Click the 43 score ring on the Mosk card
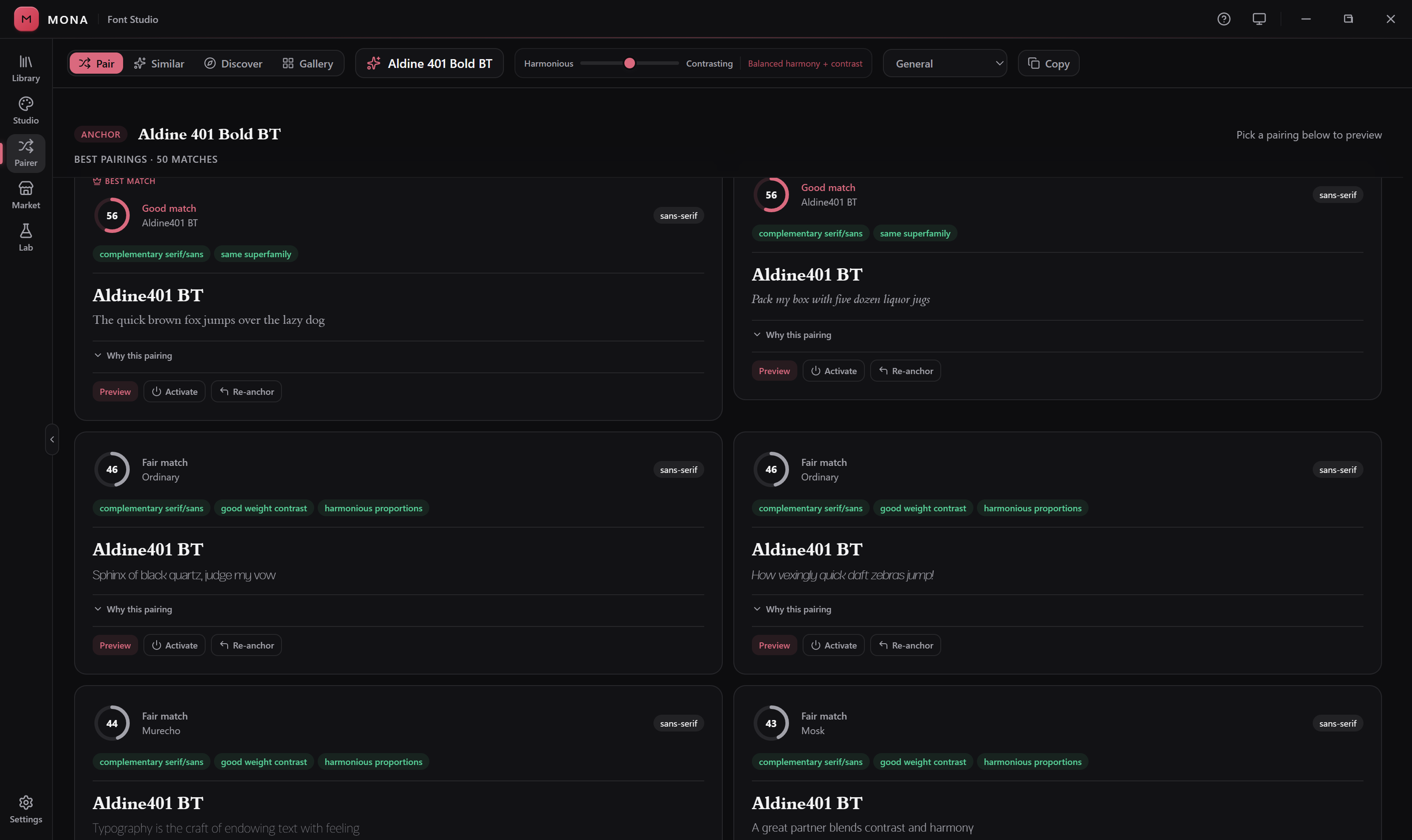 coord(771,724)
